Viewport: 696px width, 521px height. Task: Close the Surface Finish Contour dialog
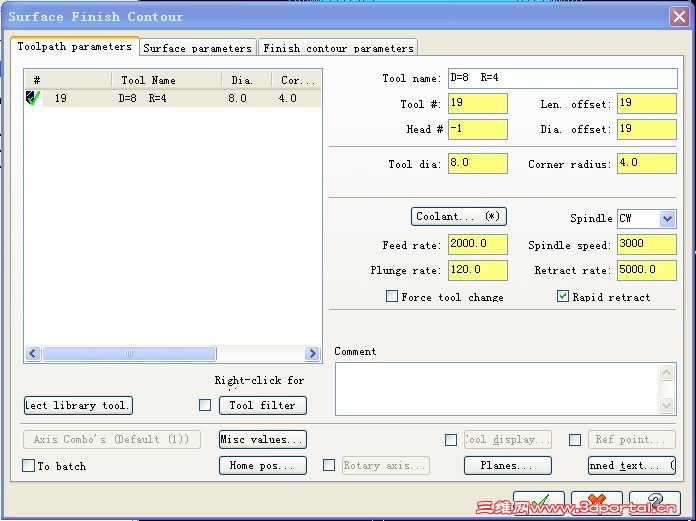tap(679, 17)
